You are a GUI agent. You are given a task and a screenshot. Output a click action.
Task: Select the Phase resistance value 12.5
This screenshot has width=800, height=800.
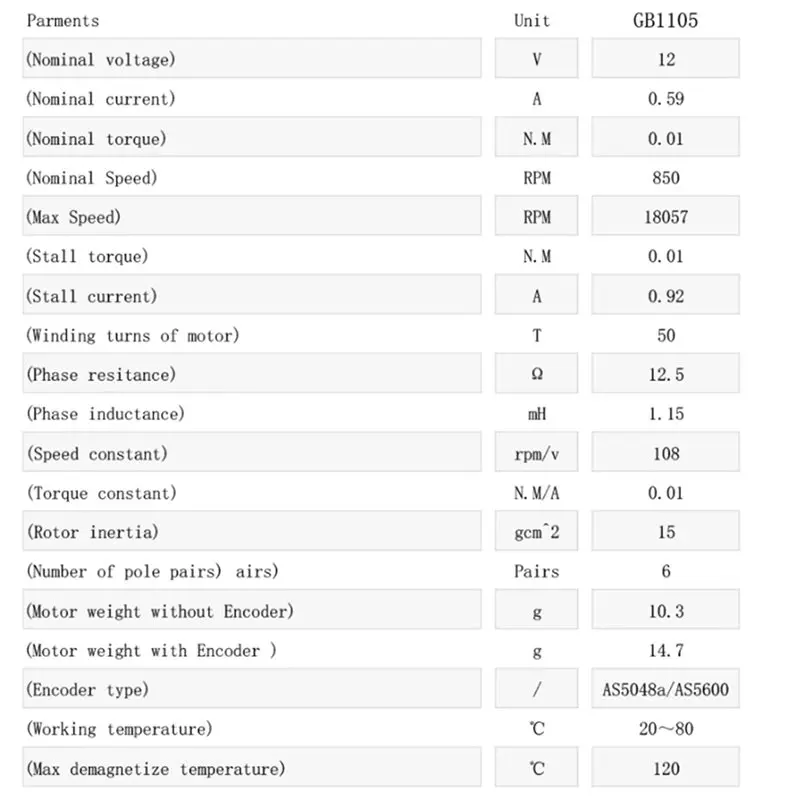(x=666, y=375)
